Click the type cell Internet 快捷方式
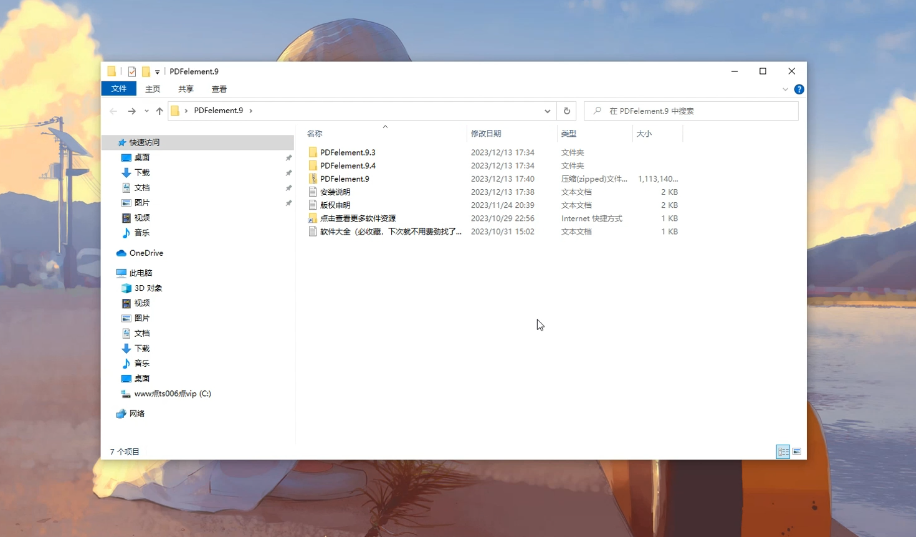The width and height of the screenshot is (916, 537). coord(592,219)
